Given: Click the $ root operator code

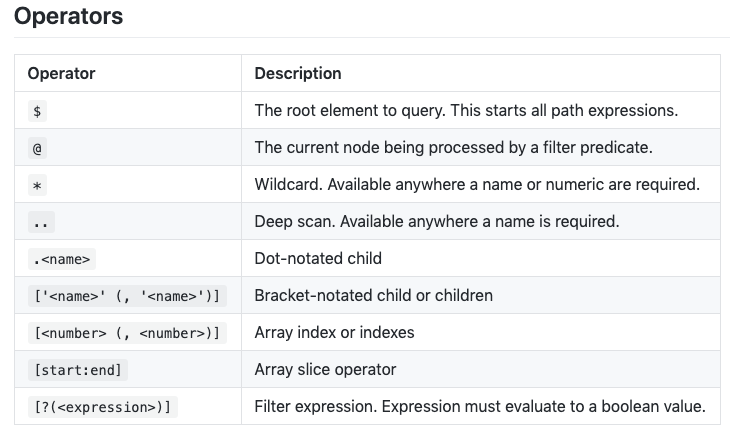Looking at the screenshot, I should (38, 110).
